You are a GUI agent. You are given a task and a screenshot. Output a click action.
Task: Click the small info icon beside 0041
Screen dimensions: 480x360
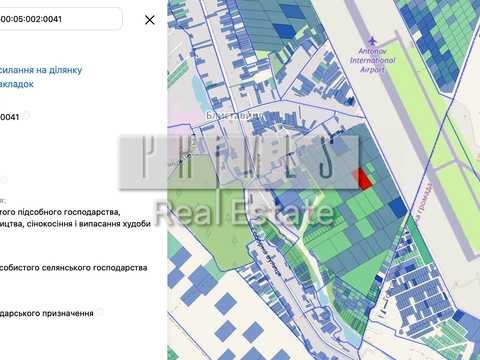[x=26, y=115]
